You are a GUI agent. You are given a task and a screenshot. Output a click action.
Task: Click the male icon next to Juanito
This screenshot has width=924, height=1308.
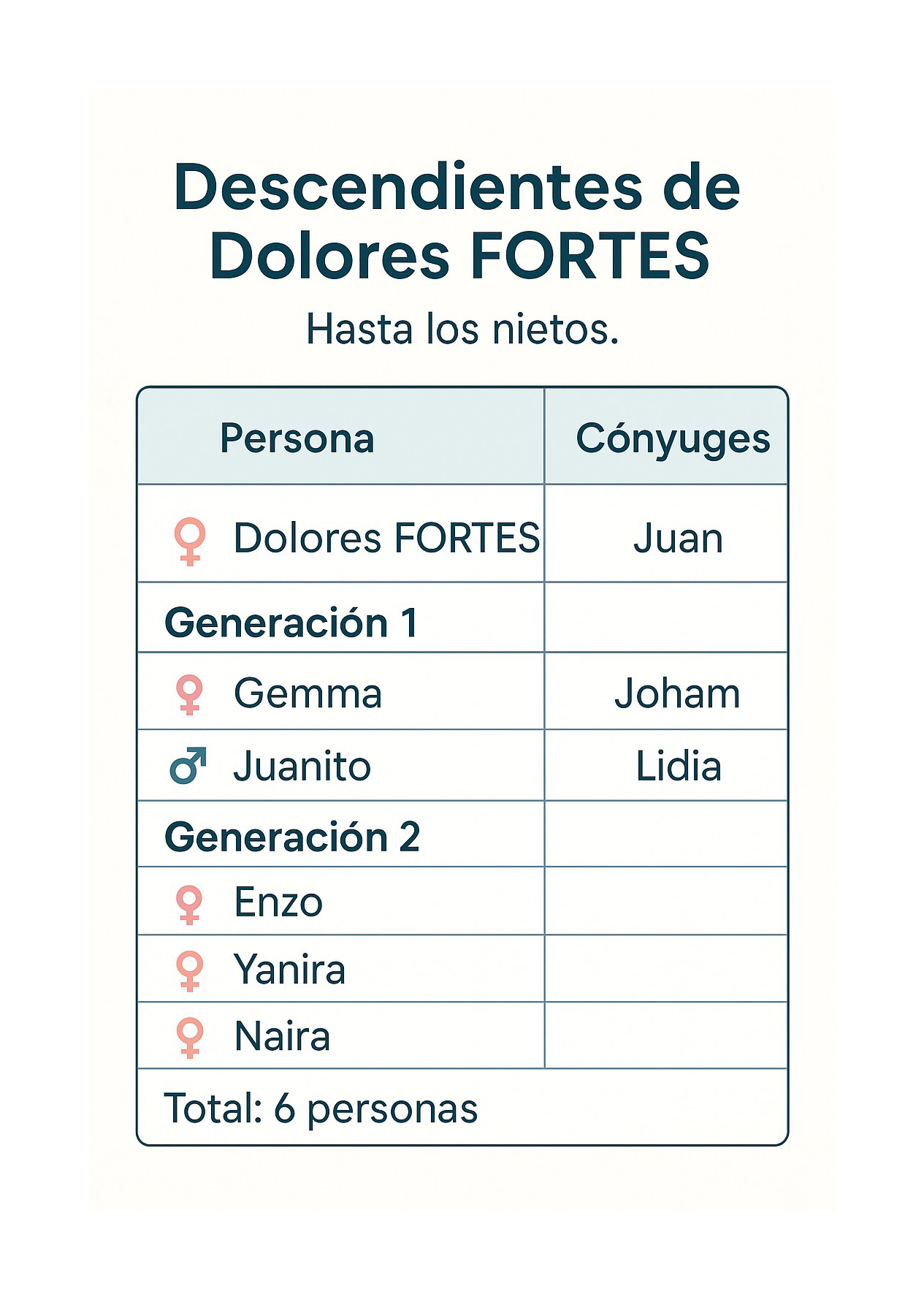188,766
